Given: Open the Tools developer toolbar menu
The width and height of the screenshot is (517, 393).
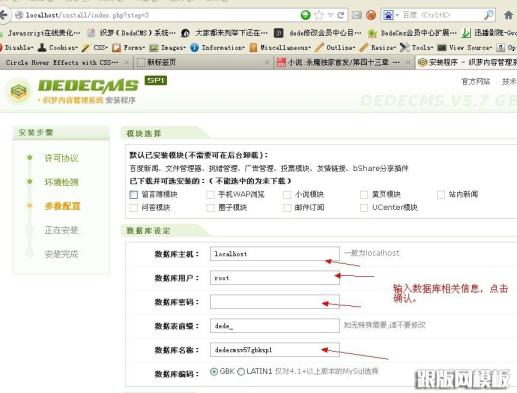Looking at the screenshot, I should 417,48.
